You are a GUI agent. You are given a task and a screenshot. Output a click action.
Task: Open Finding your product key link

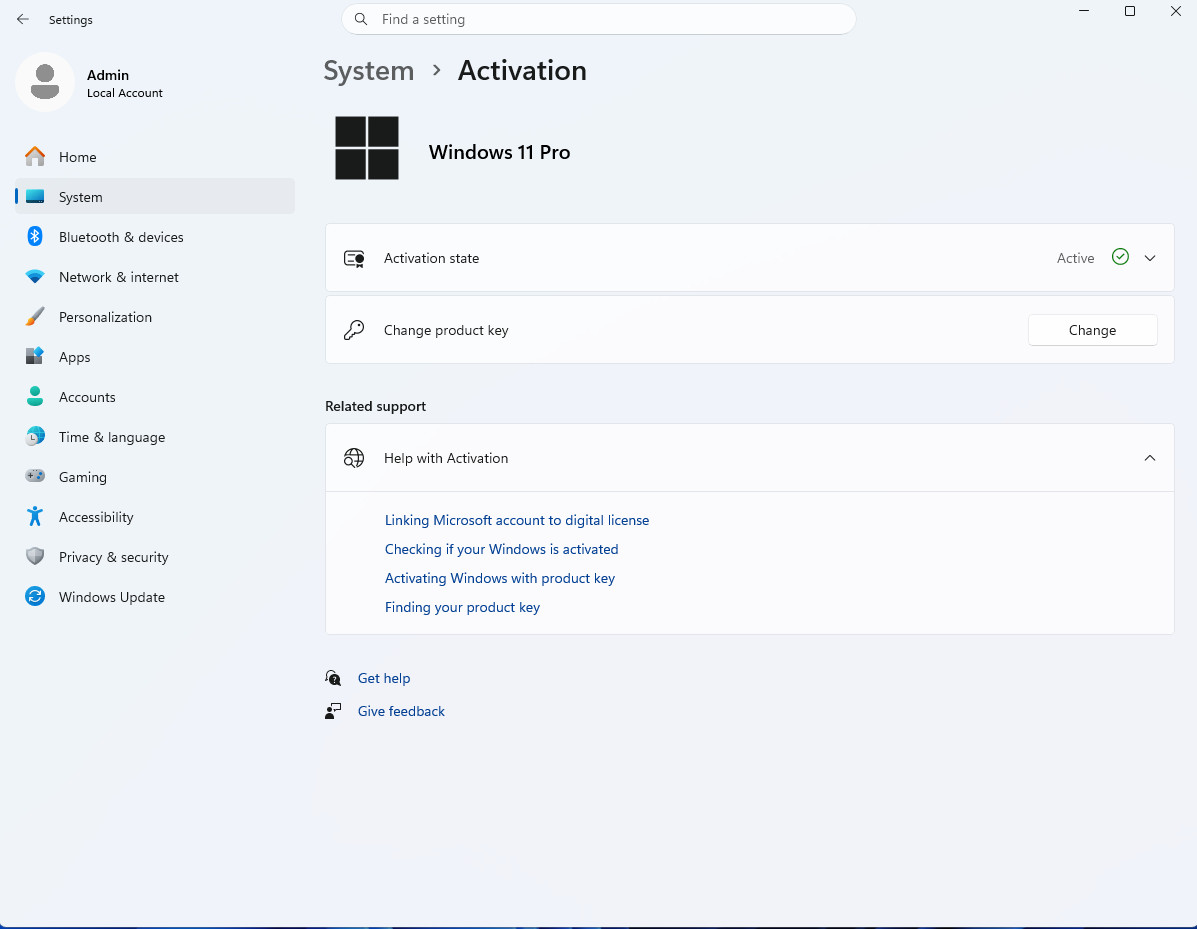click(x=463, y=607)
